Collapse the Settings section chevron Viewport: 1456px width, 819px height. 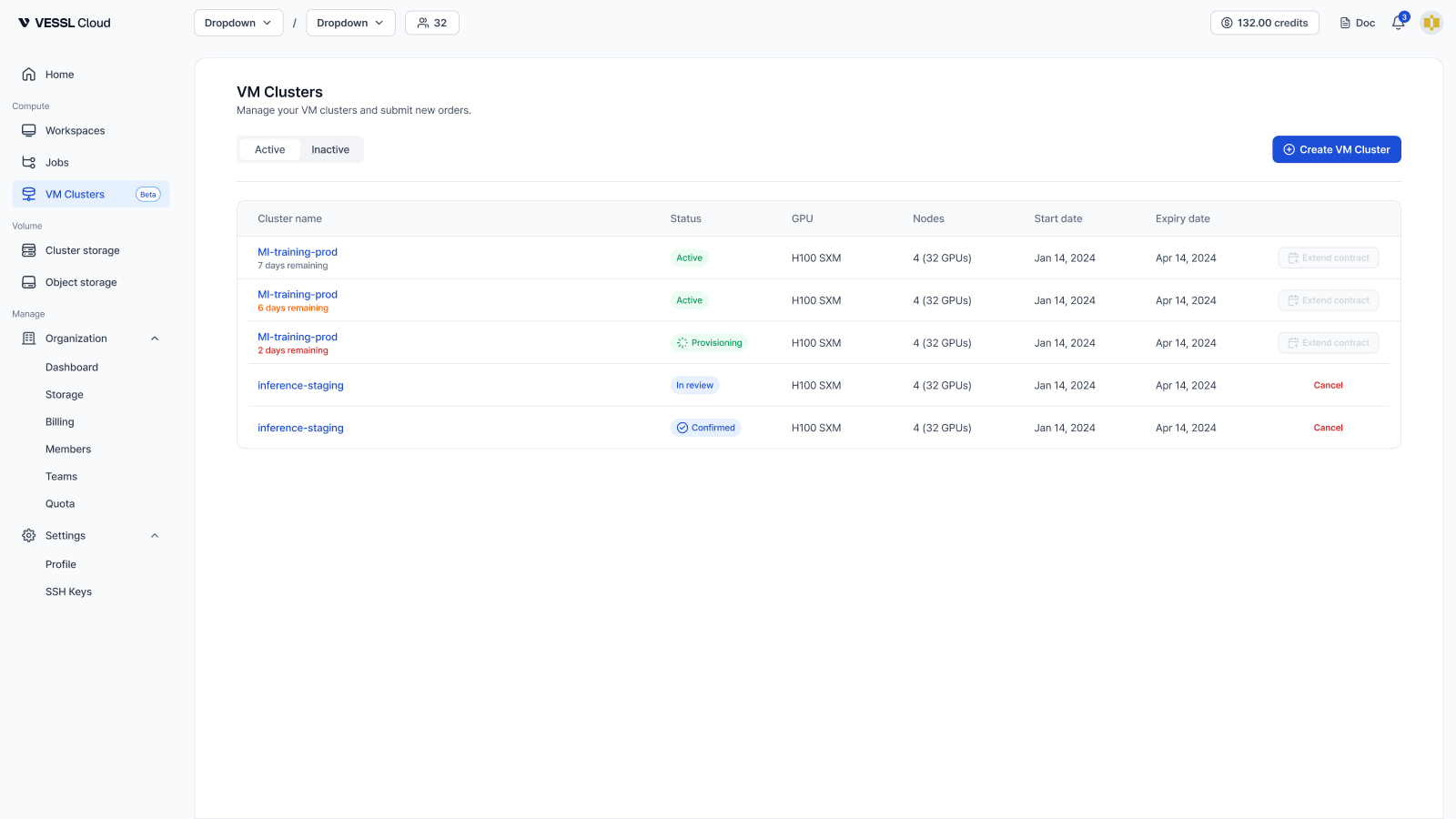tap(155, 536)
